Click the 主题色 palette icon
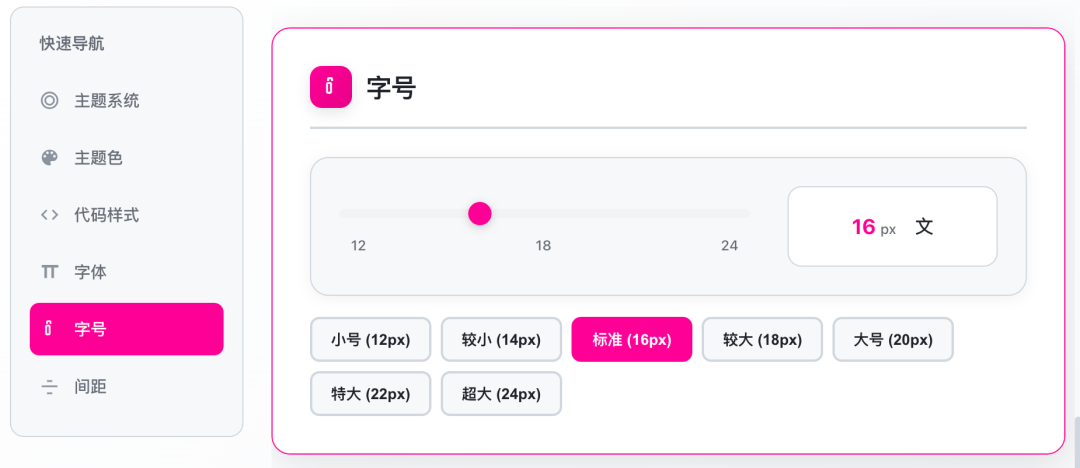This screenshot has width=1080, height=468. (x=50, y=158)
